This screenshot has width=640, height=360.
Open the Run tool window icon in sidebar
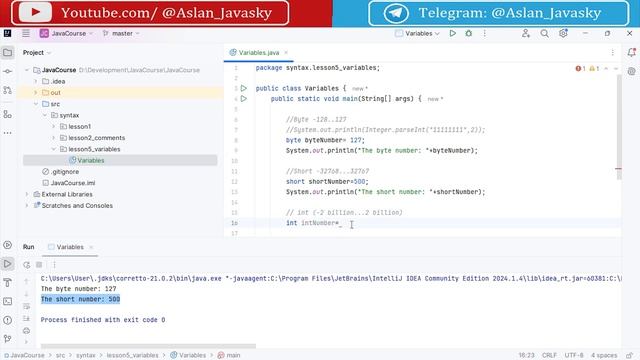pyautogui.click(x=7, y=264)
